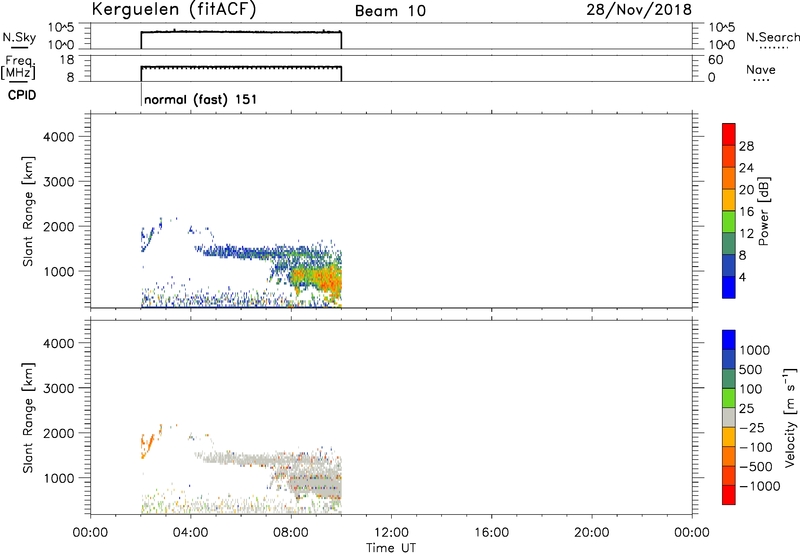Click velocity colorbar label "500"
Viewport: 800px width, 554px height.
(x=751, y=370)
